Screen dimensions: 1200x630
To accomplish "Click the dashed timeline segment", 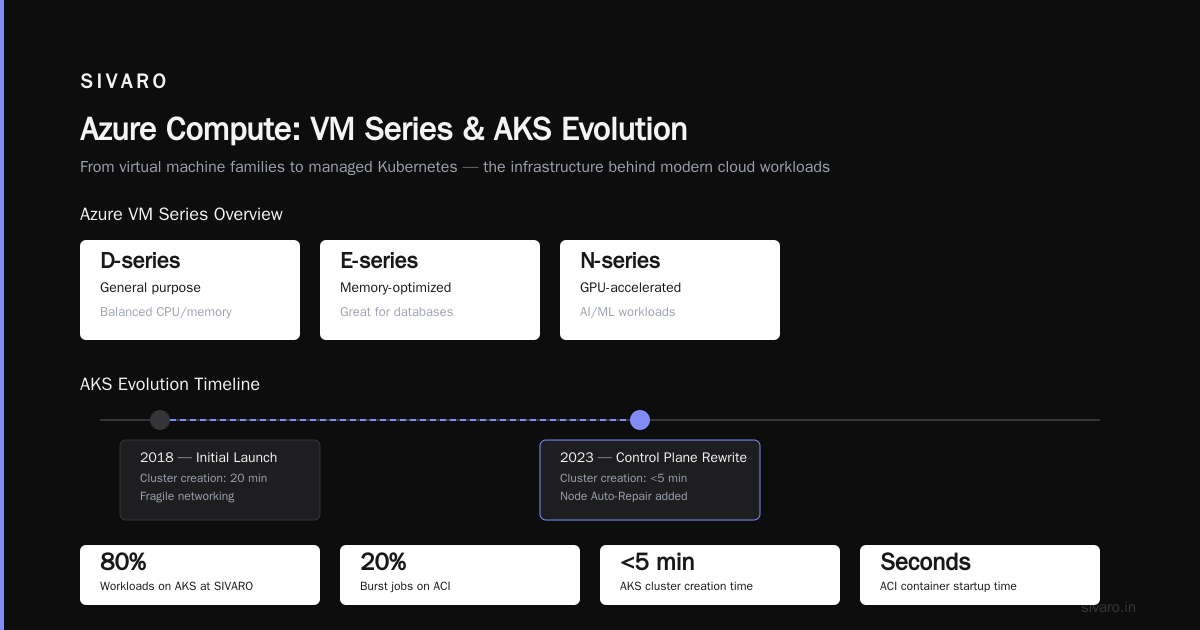I will (x=400, y=420).
